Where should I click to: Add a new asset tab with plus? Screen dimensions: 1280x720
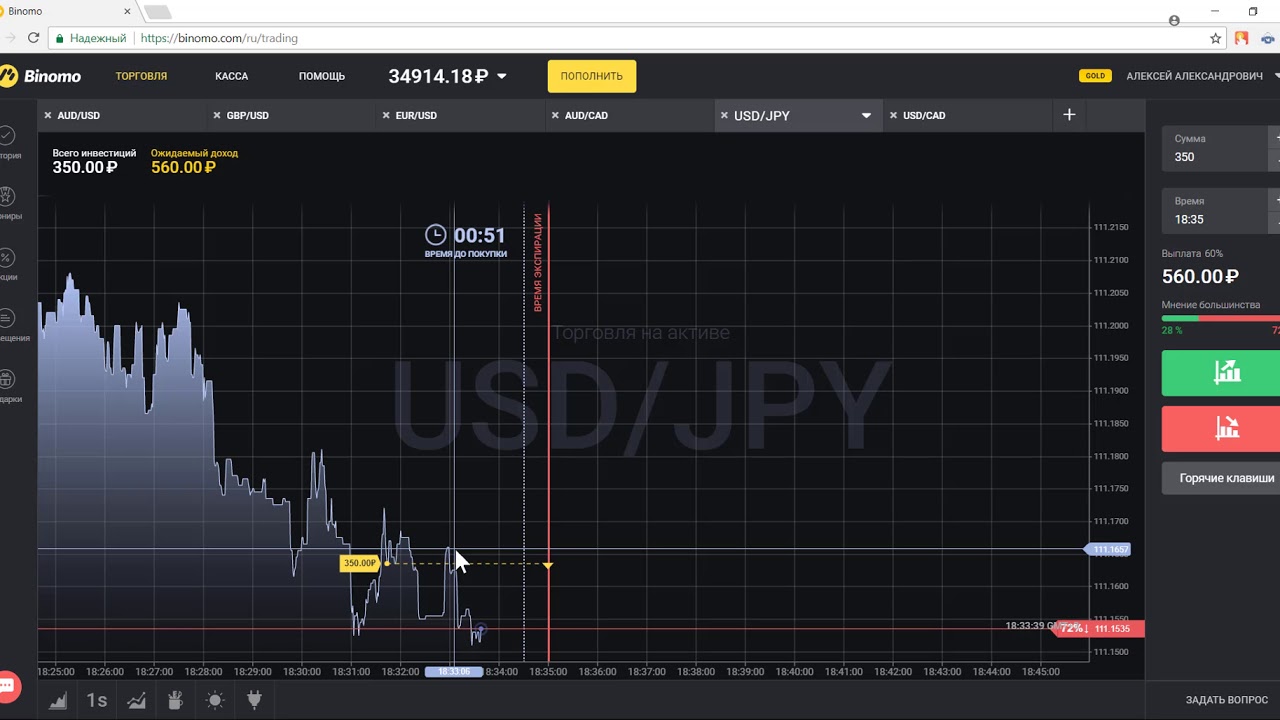[x=1069, y=115]
